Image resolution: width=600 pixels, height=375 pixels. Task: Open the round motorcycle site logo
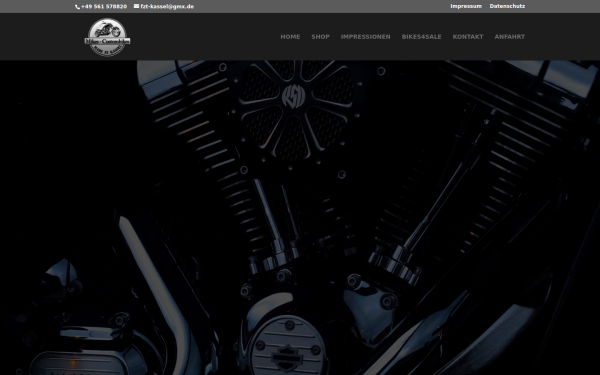click(x=107, y=37)
